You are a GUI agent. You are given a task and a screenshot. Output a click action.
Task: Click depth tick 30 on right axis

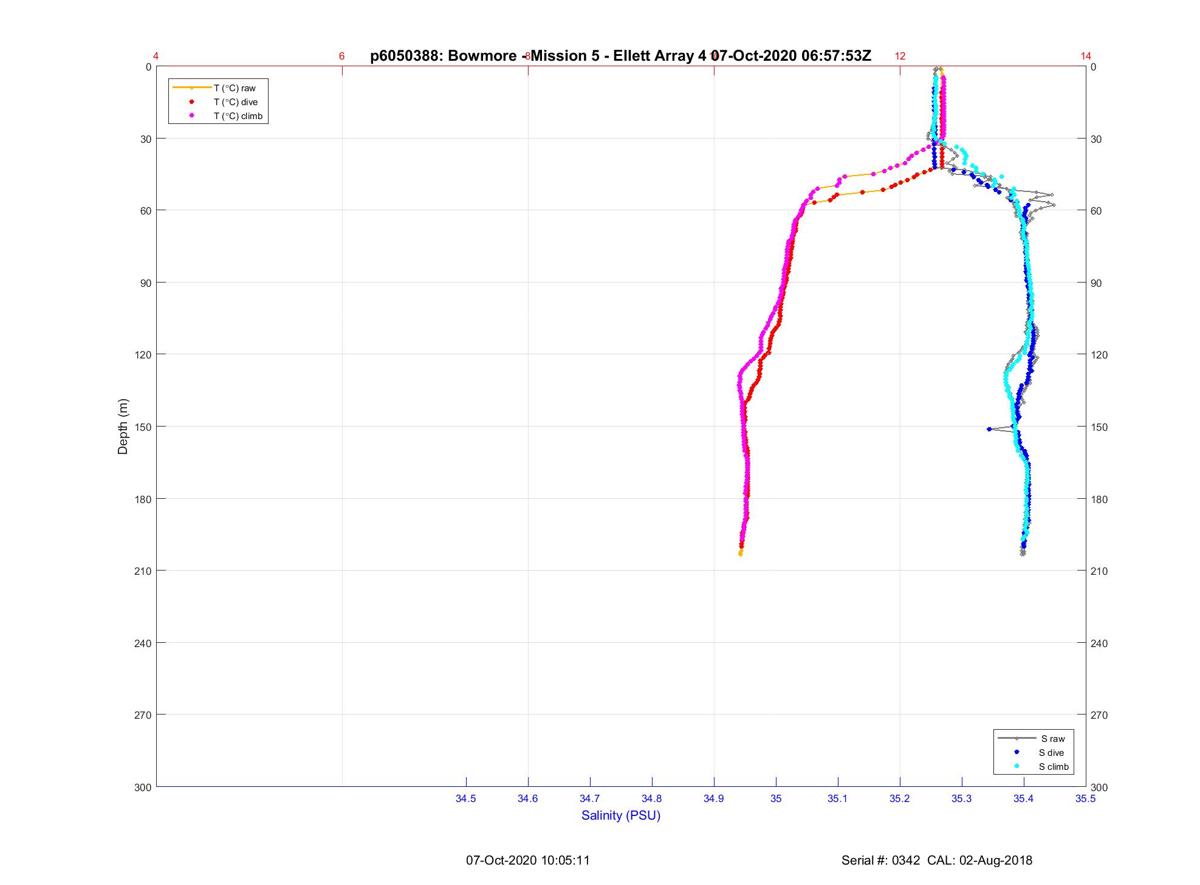coord(1097,139)
